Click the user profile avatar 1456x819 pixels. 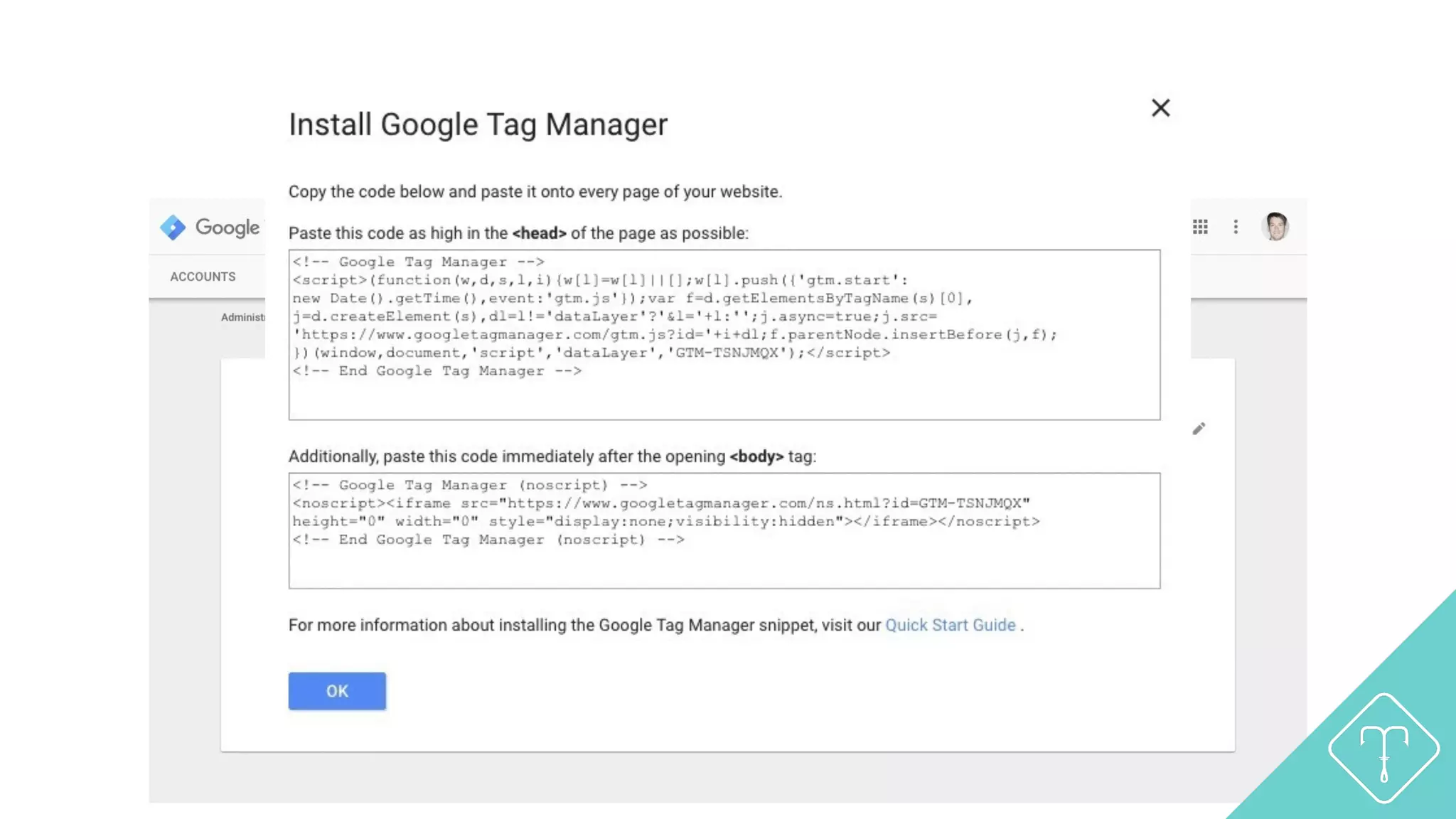tap(1275, 227)
